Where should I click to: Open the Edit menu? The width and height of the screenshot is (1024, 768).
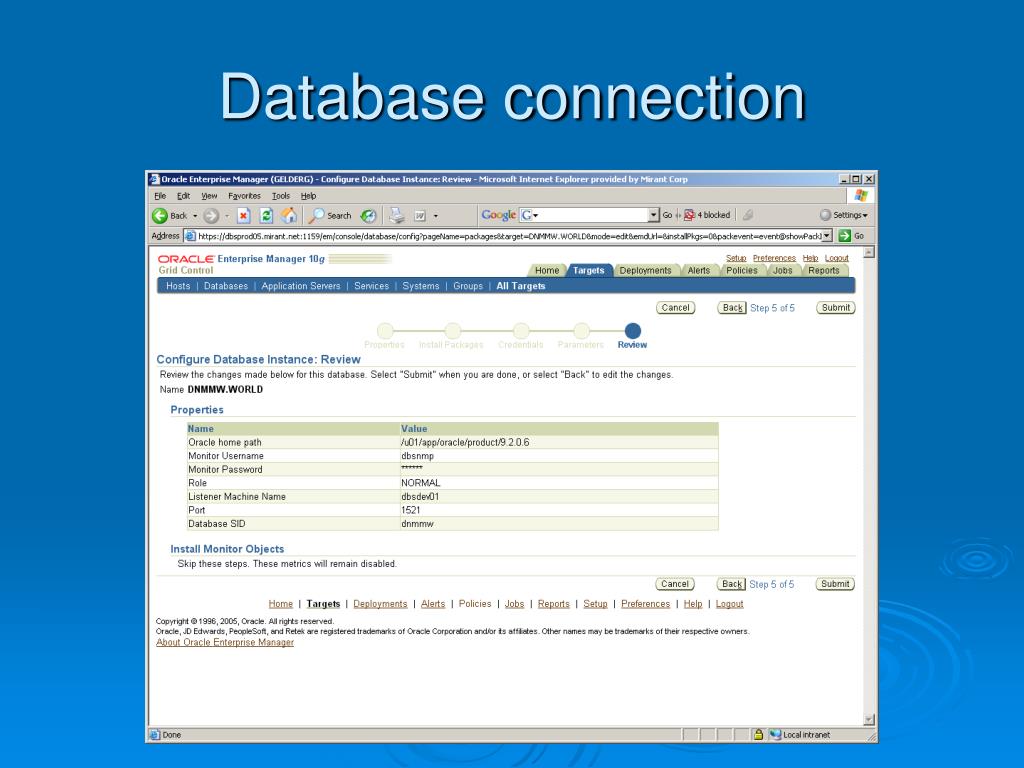184,196
